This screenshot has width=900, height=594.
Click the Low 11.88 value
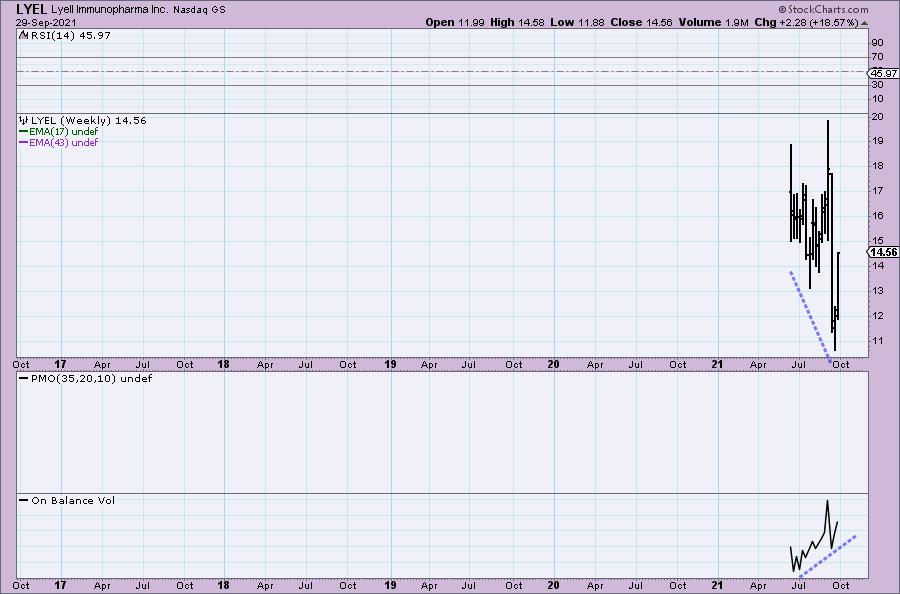tap(577, 22)
